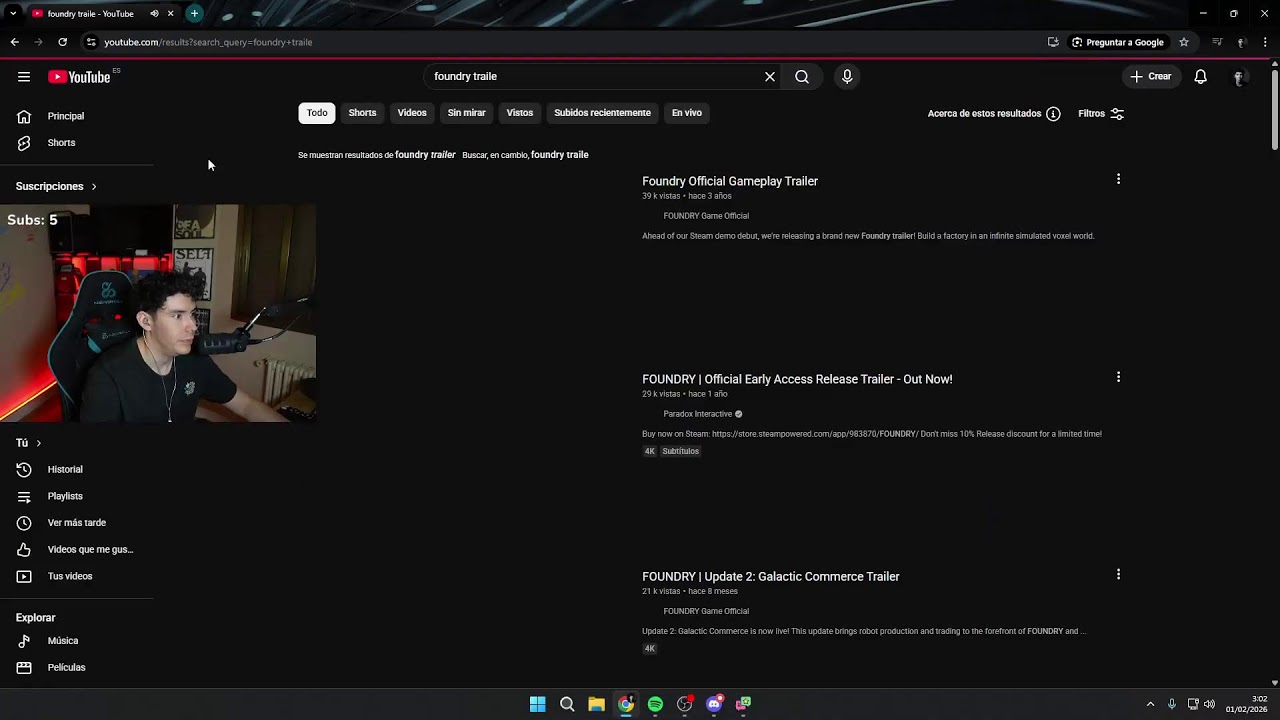Open options for Update 2: Galactic Commerce Trailer
1280x720 pixels.
[1118, 574]
